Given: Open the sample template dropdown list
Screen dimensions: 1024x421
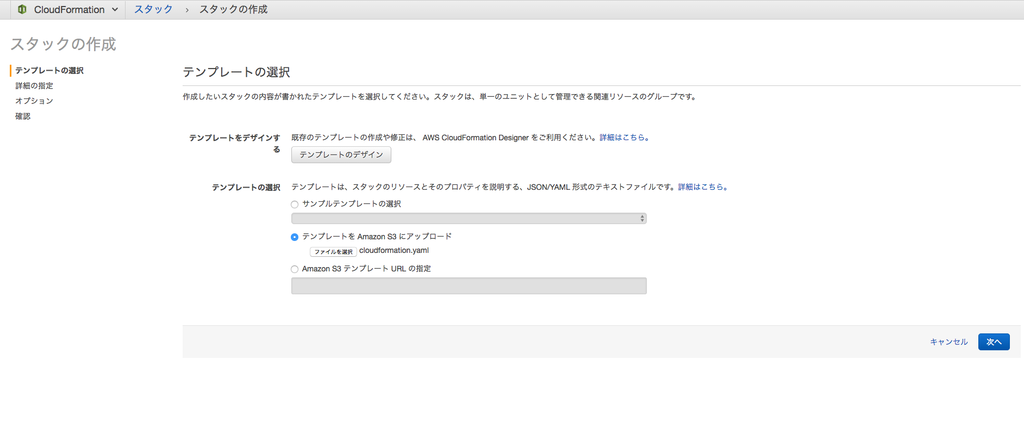Looking at the screenshot, I should (x=469, y=219).
